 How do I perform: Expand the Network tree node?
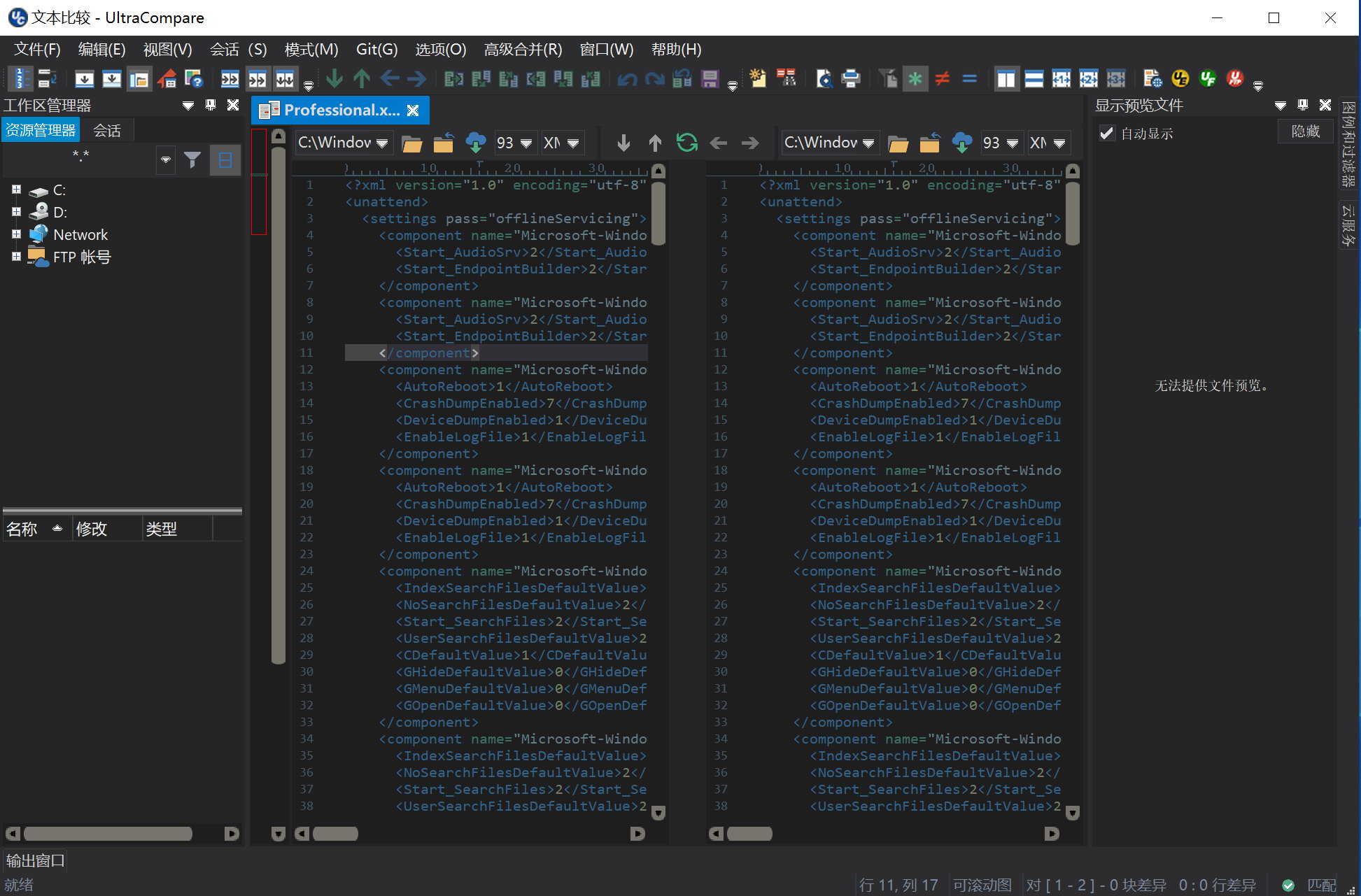tap(16, 234)
